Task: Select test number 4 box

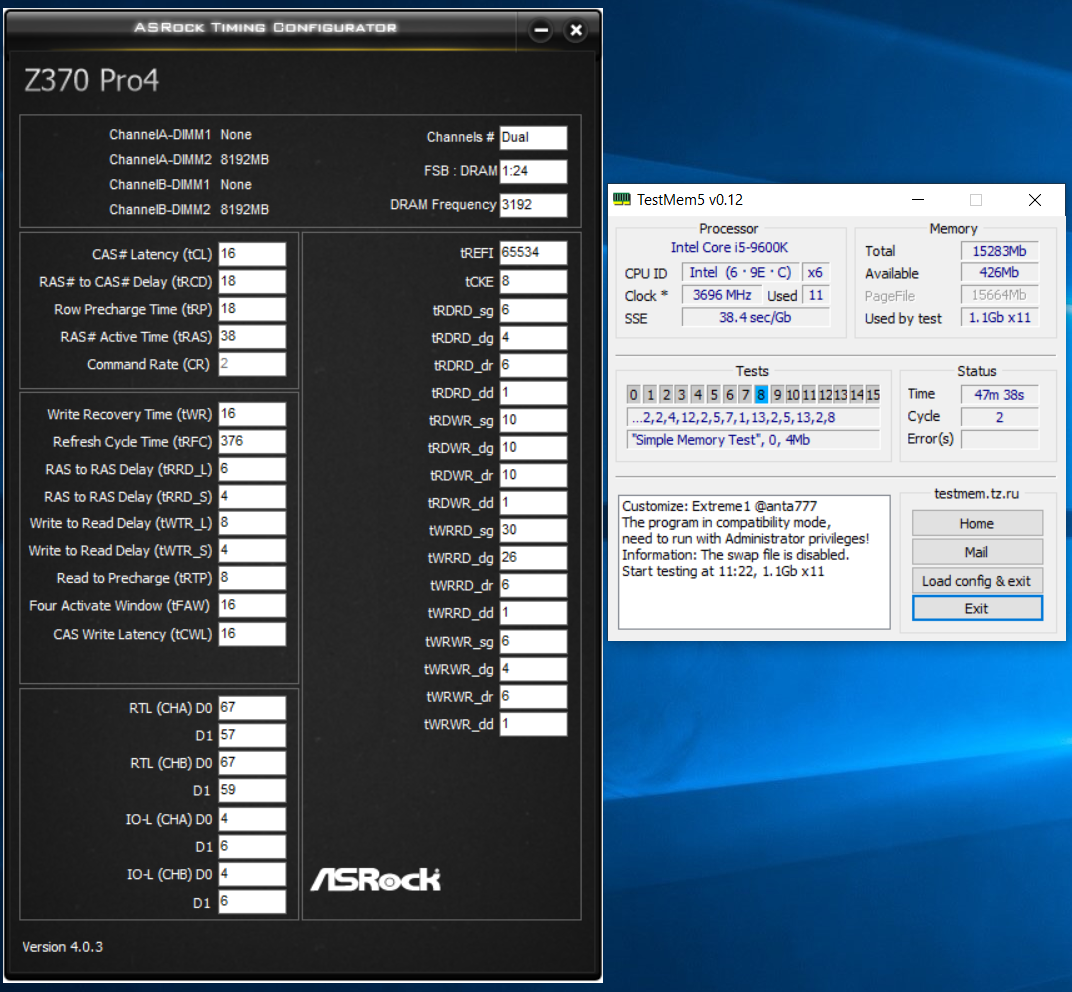Action: 697,394
